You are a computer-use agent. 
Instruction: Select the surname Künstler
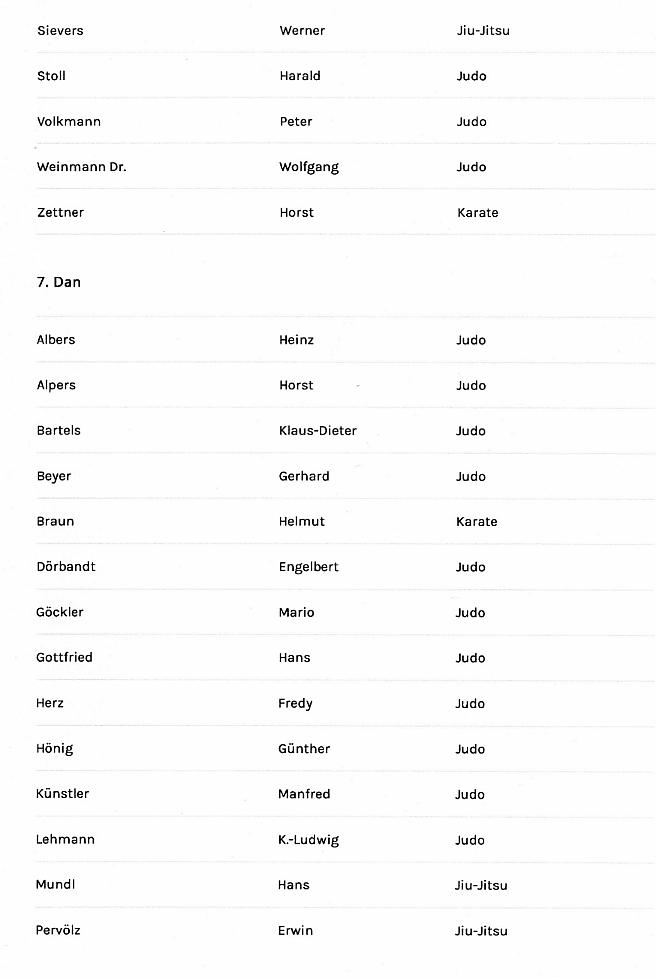point(63,794)
